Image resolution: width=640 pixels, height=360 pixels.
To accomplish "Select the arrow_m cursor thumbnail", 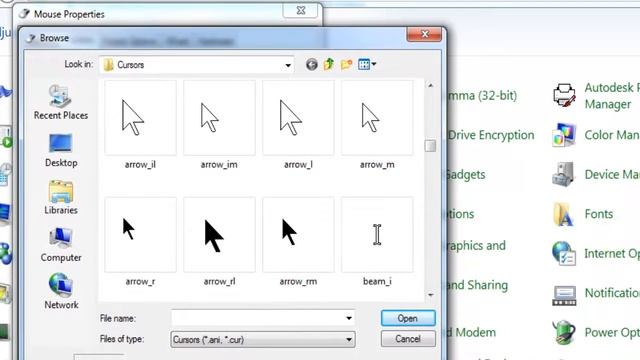I will click(377, 118).
